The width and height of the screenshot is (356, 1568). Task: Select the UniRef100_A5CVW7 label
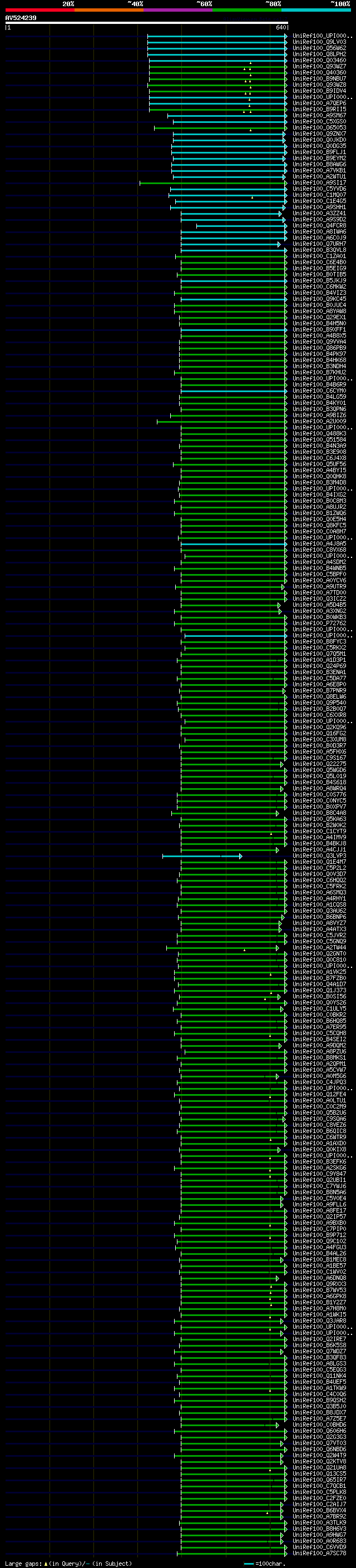pos(319,1070)
